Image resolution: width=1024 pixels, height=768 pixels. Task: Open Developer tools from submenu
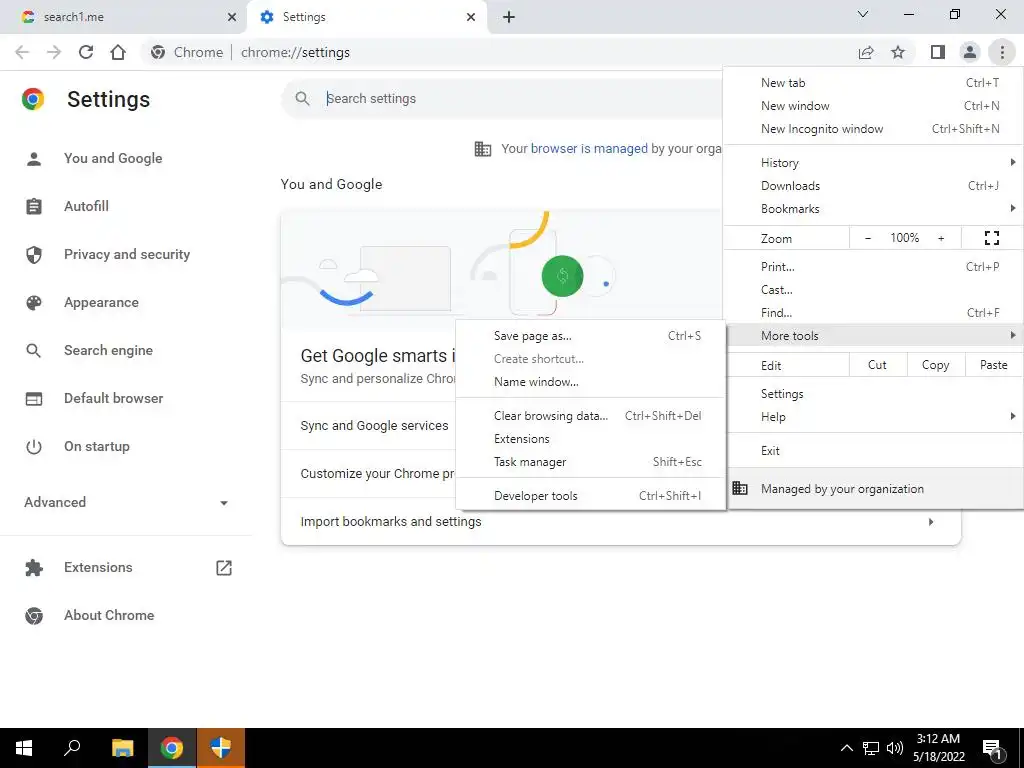(590, 496)
